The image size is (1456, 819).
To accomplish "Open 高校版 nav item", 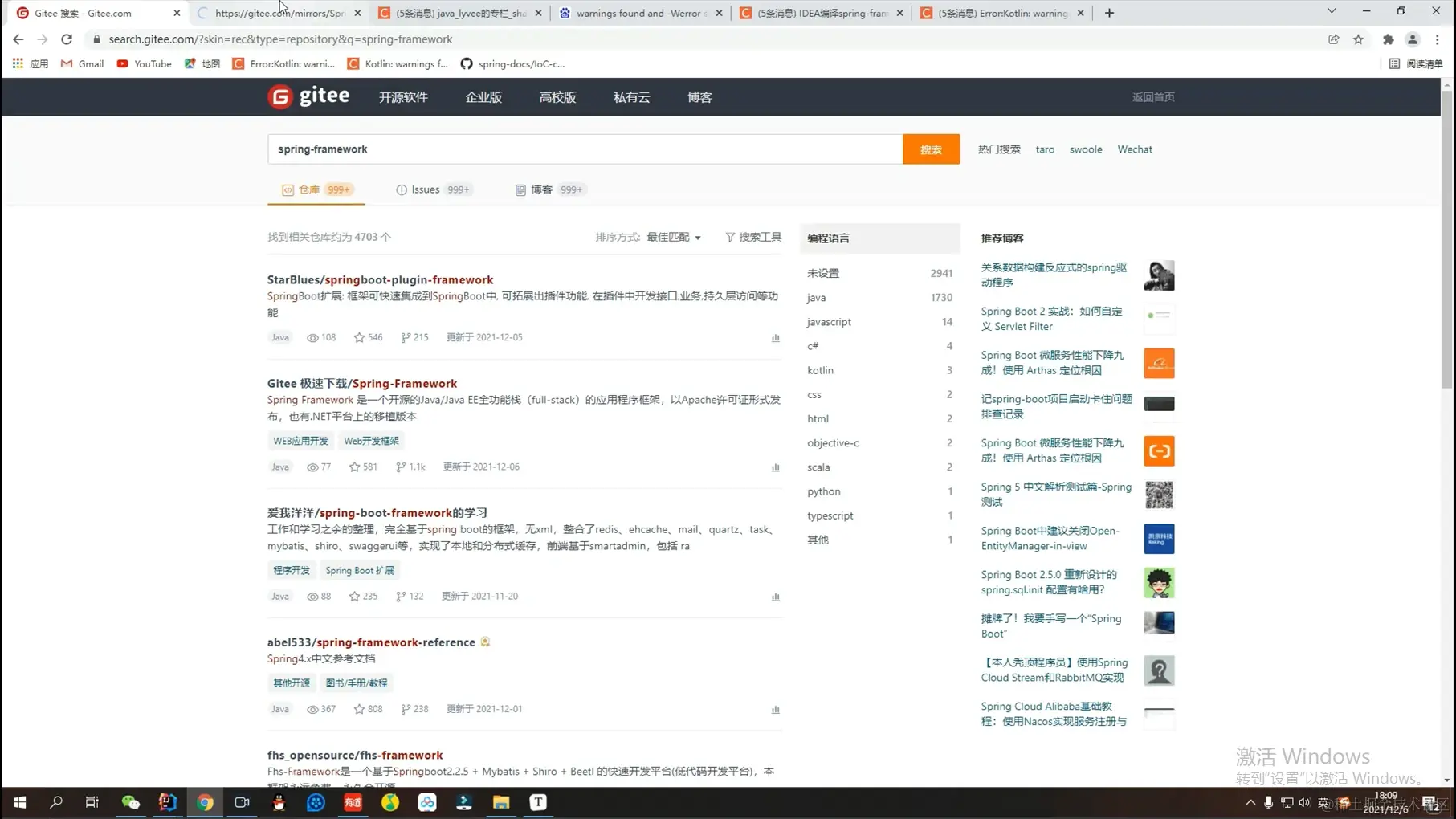I will (x=557, y=97).
